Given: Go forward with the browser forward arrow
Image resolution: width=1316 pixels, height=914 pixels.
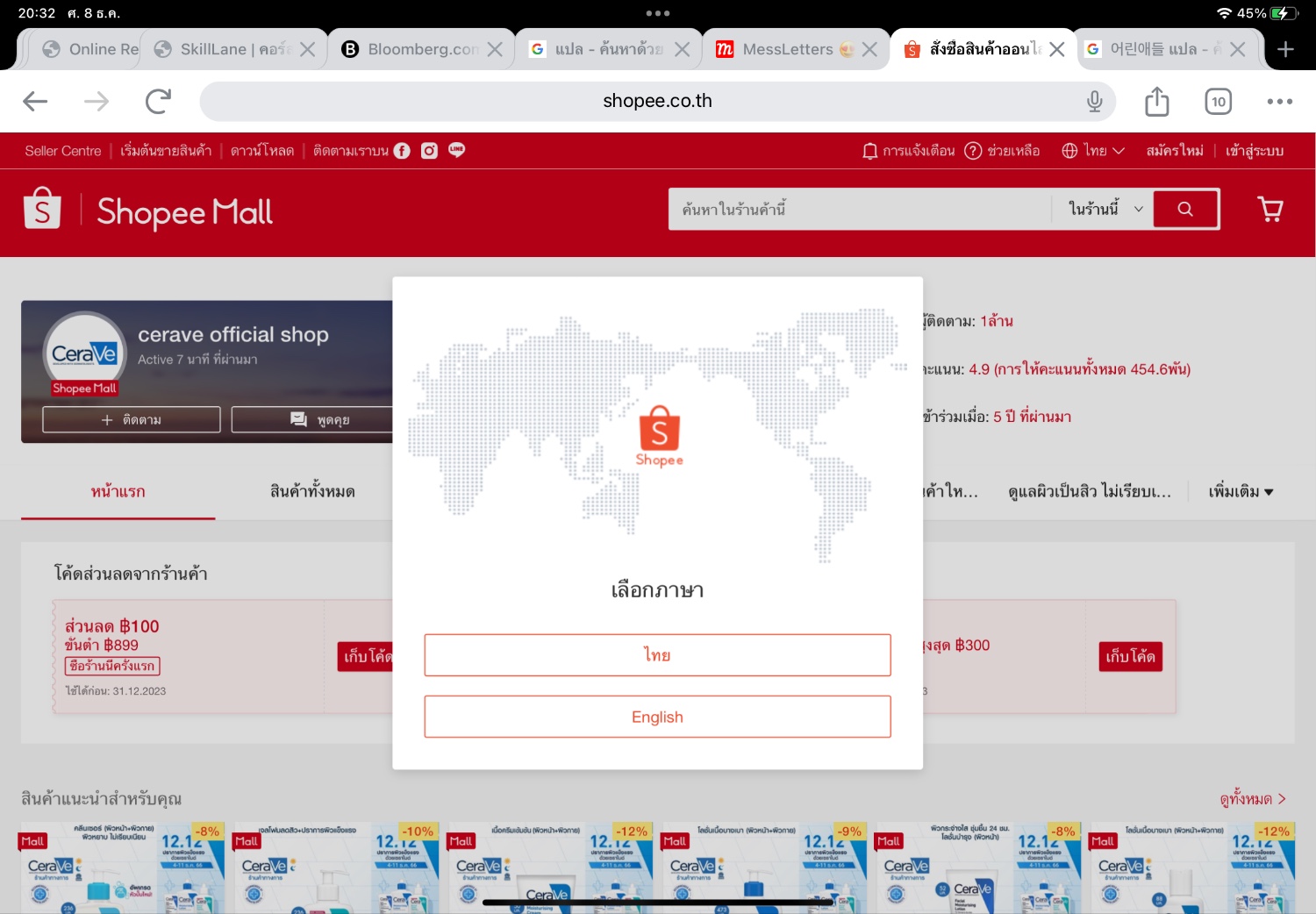Looking at the screenshot, I should [97, 102].
